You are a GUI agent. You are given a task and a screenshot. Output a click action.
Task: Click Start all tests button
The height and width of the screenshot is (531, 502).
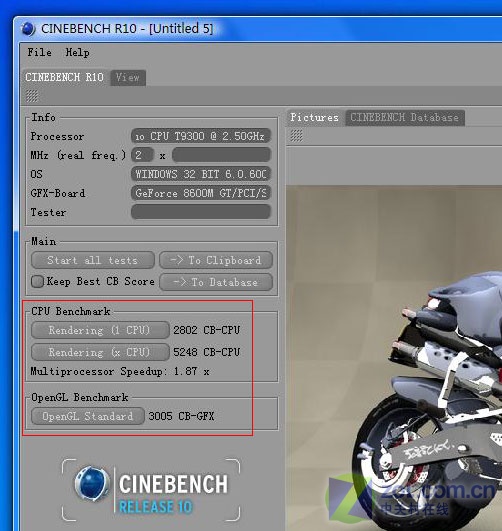93,260
